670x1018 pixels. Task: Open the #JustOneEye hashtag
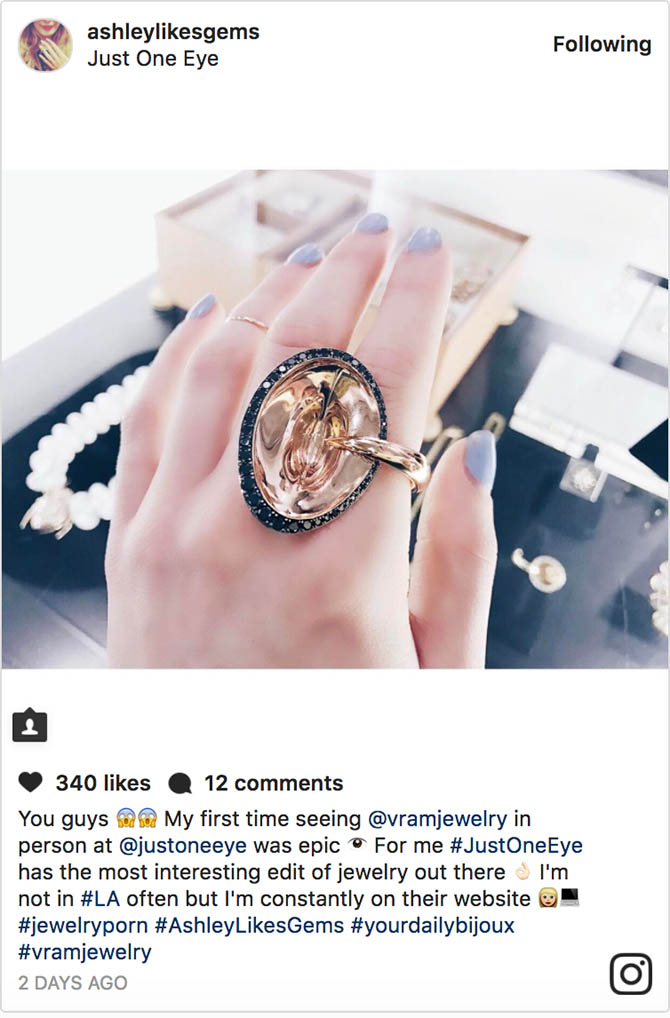coord(516,845)
